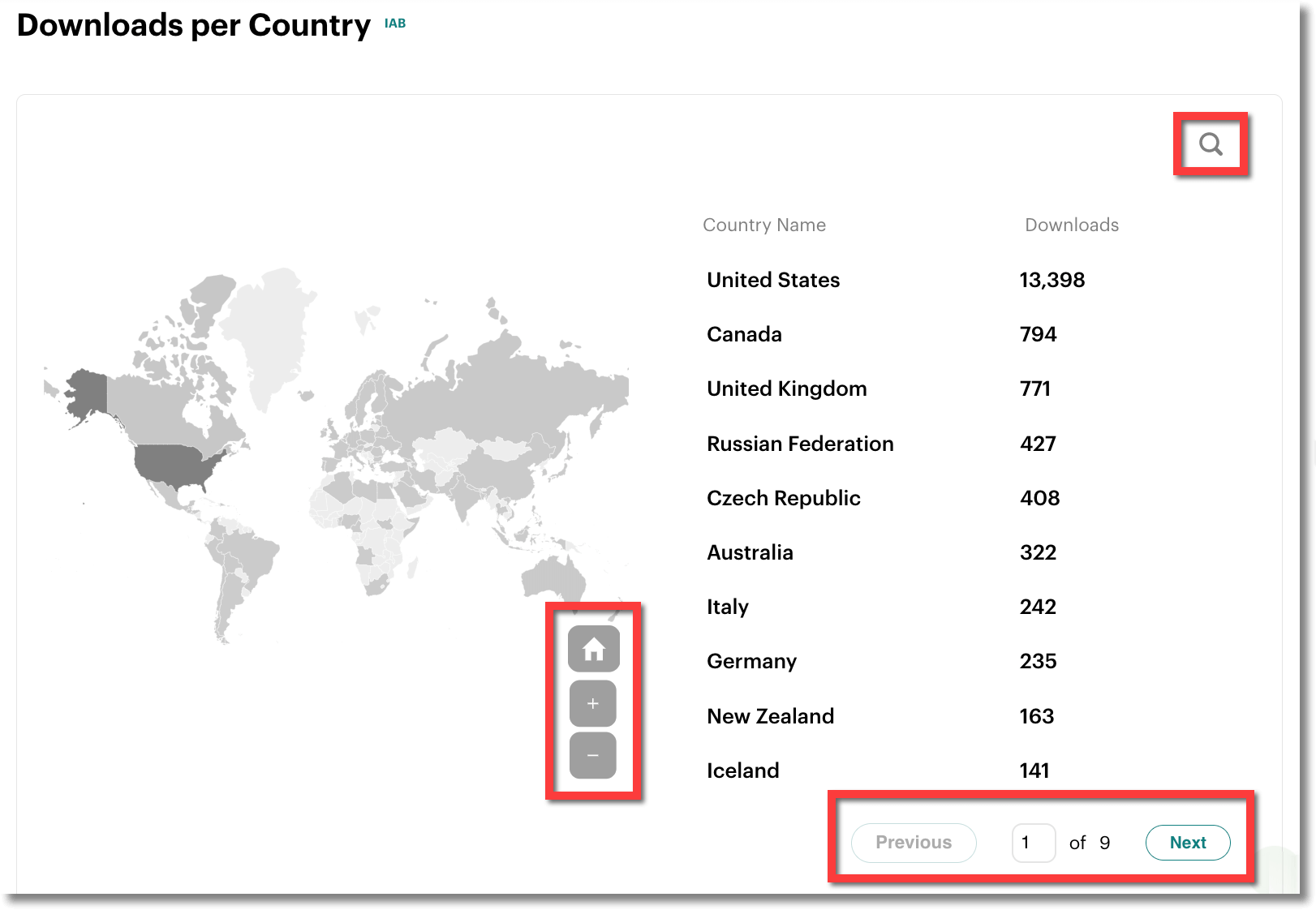1316x910 pixels.
Task: Zoom in on the world map
Action: click(593, 703)
